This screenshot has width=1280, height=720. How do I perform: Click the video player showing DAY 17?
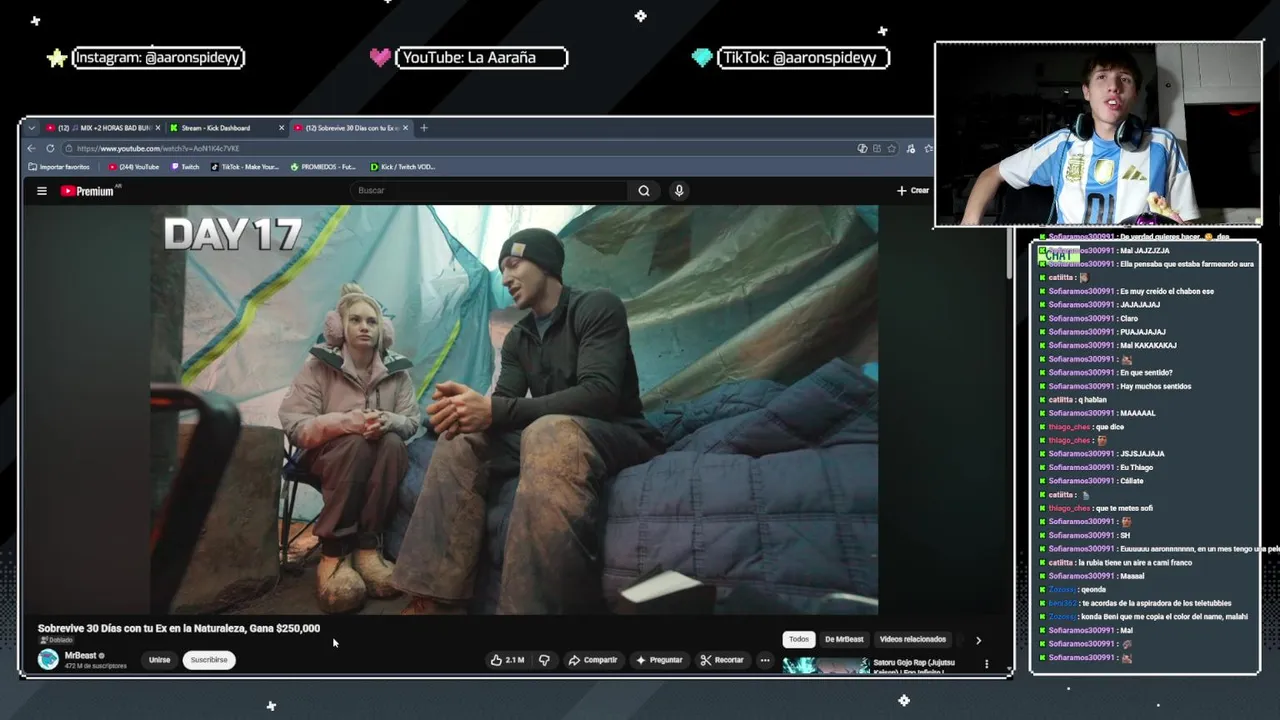514,409
